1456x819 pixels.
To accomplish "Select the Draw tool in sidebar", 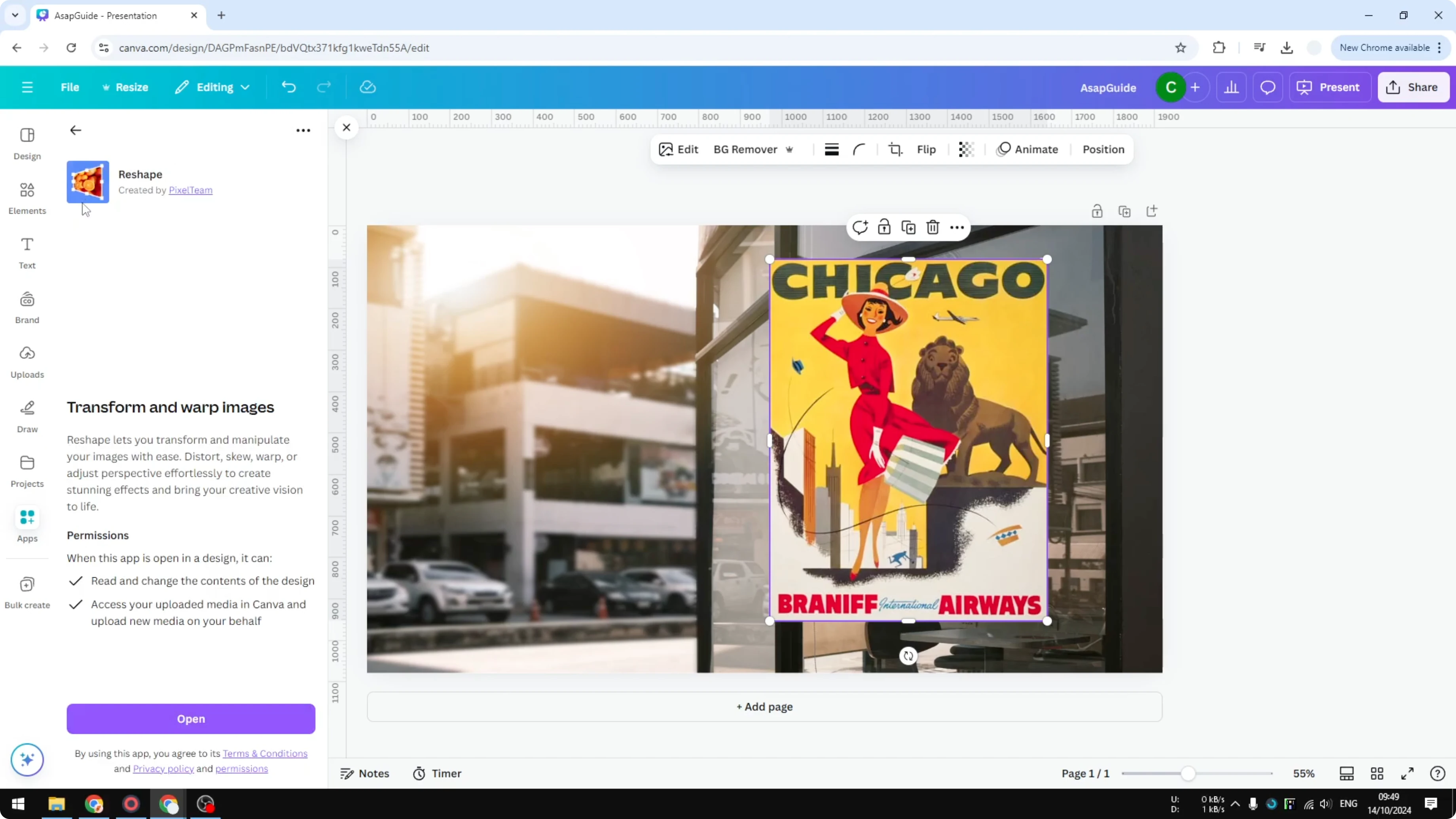I will [x=27, y=417].
